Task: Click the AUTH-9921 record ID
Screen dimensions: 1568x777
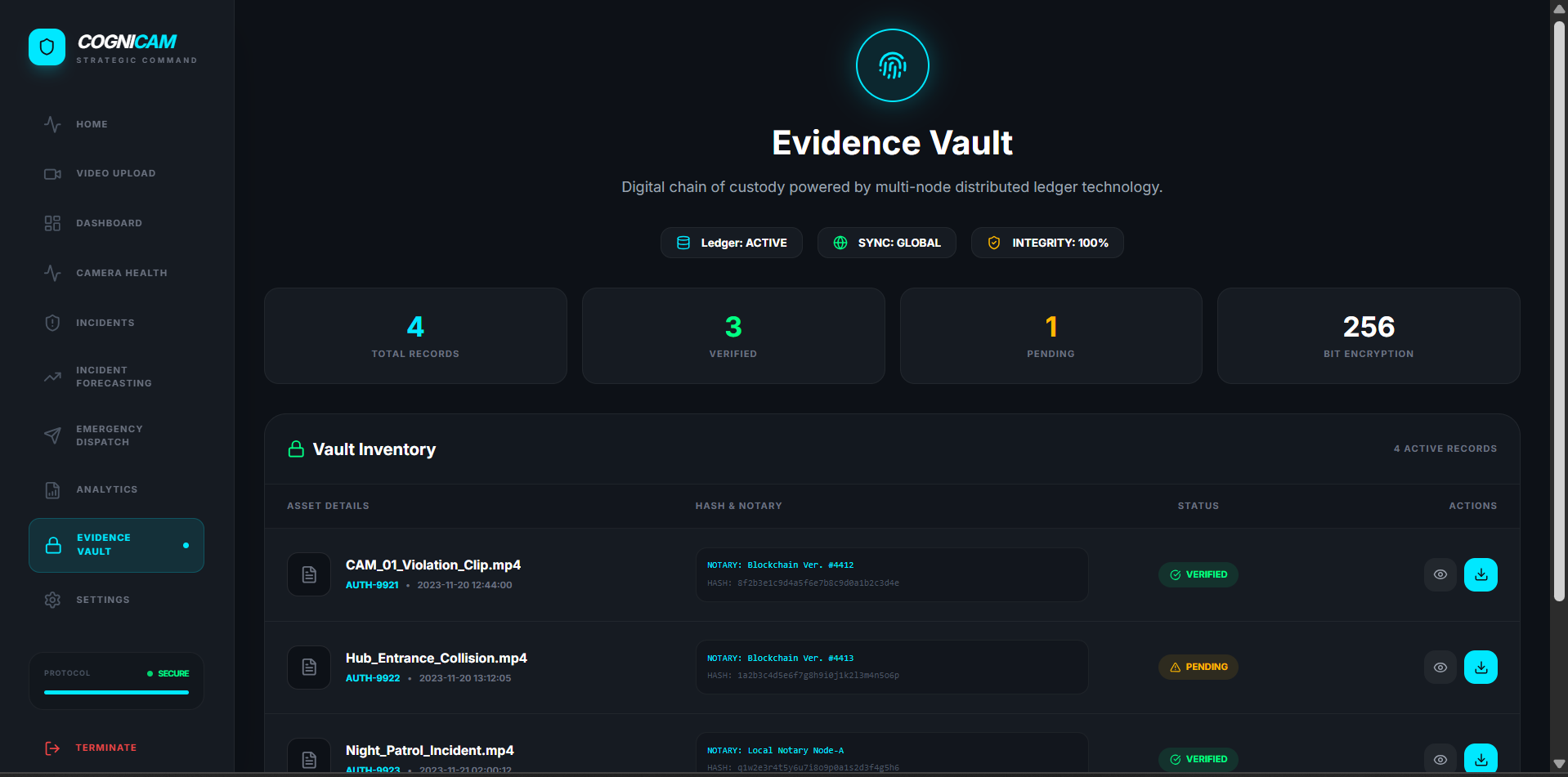Action: [372, 585]
